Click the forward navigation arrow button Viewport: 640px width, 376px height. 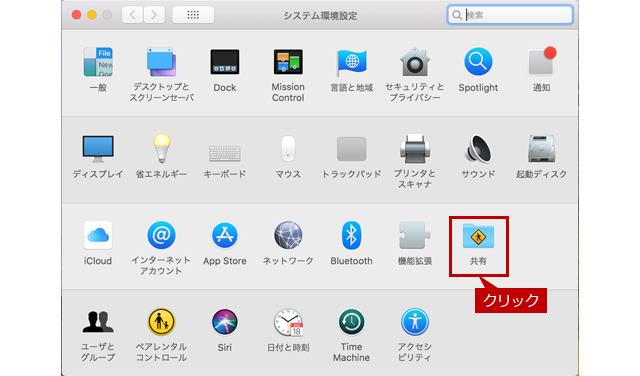(154, 15)
